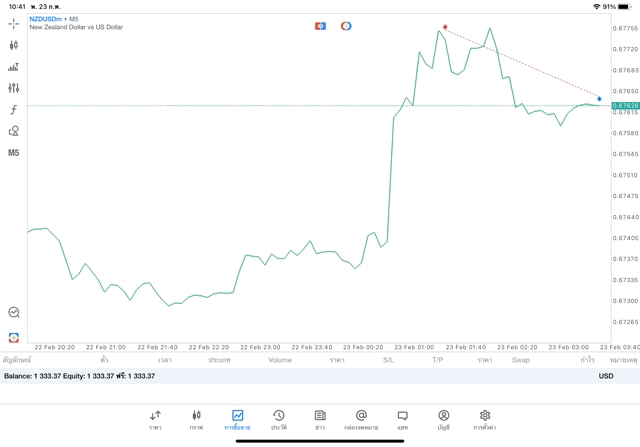
Task: Tap the red-blue trade icon on chart
Action: [320, 26]
